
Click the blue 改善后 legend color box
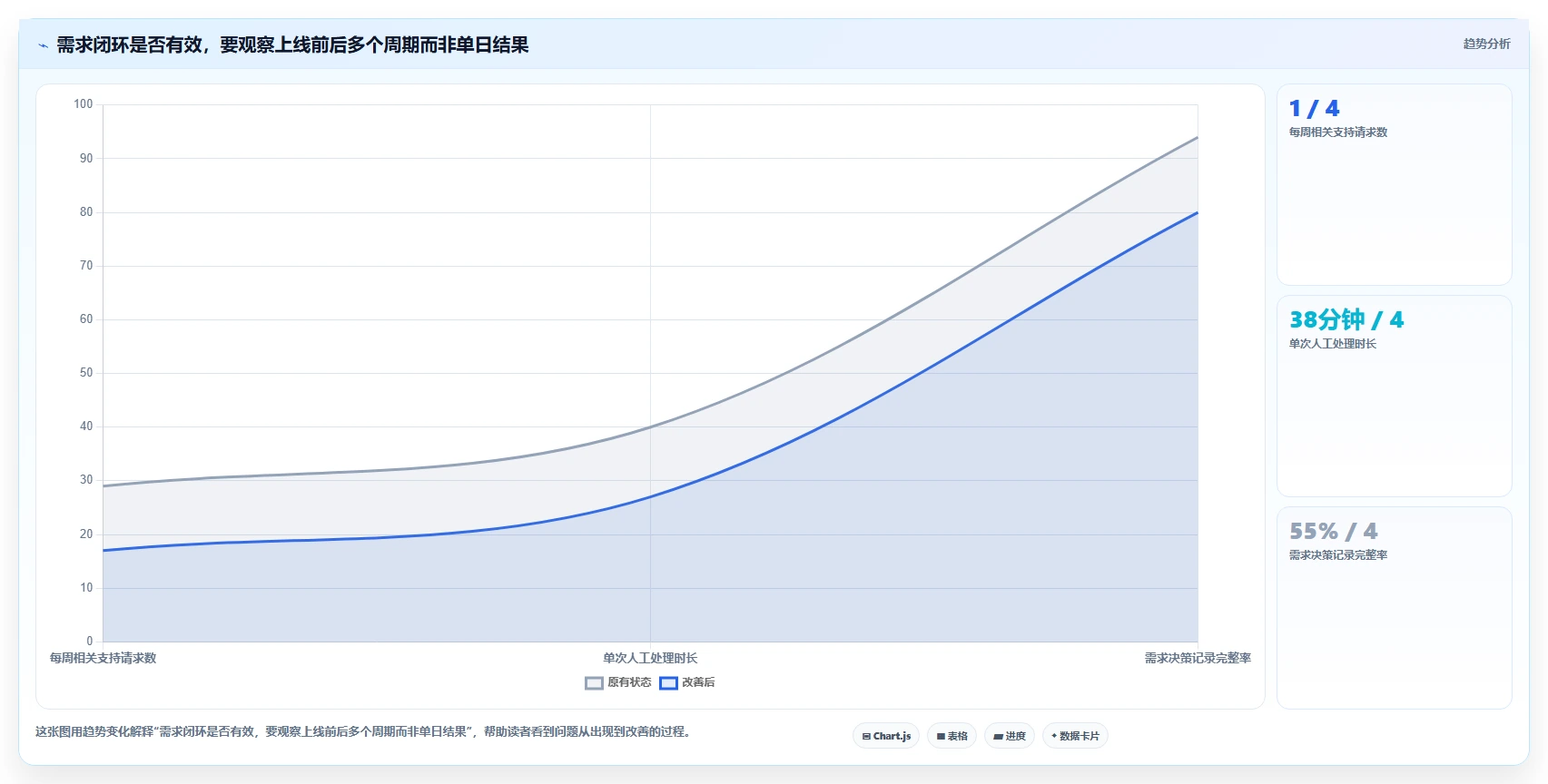669,683
